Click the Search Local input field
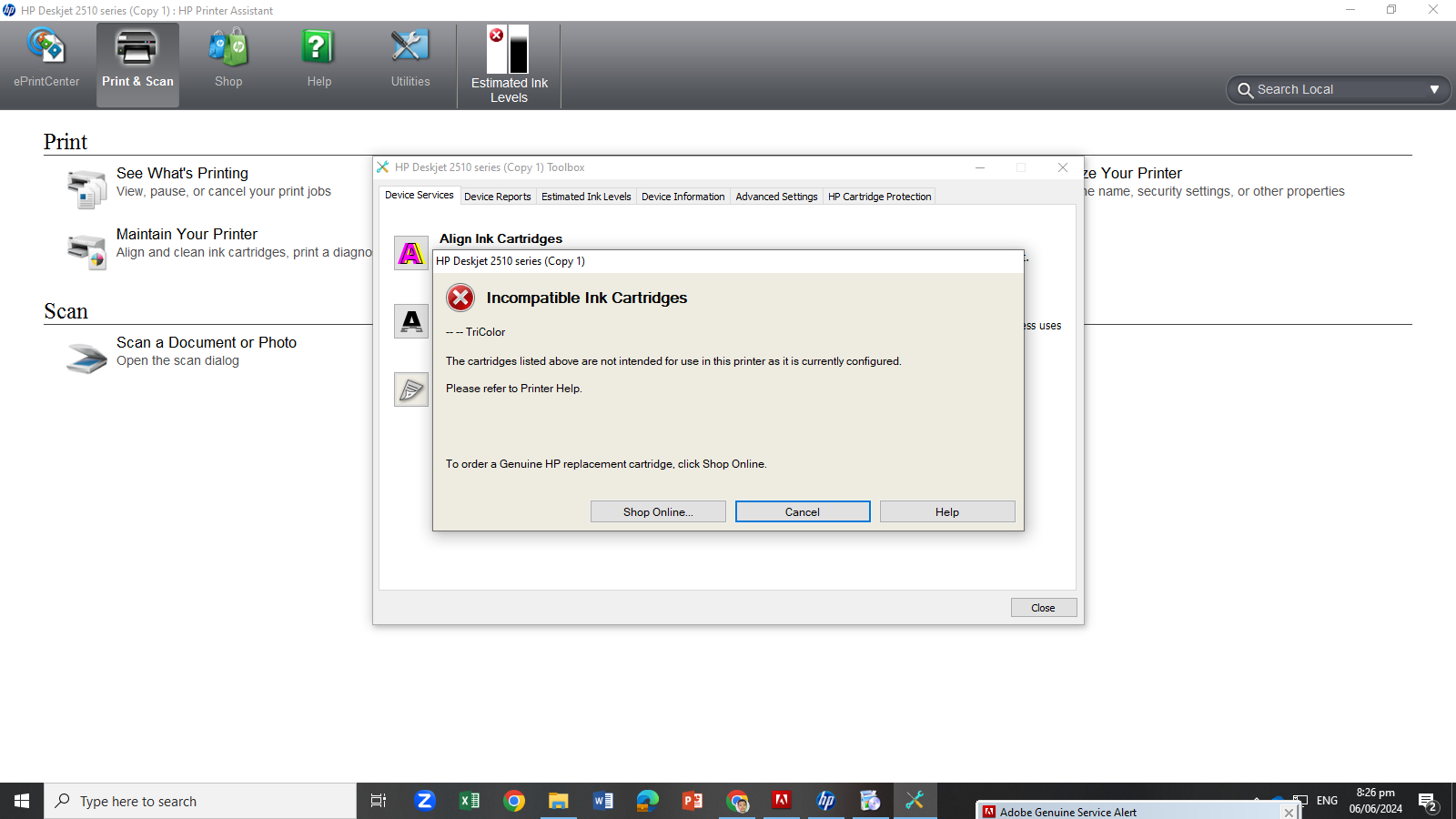 point(1338,90)
